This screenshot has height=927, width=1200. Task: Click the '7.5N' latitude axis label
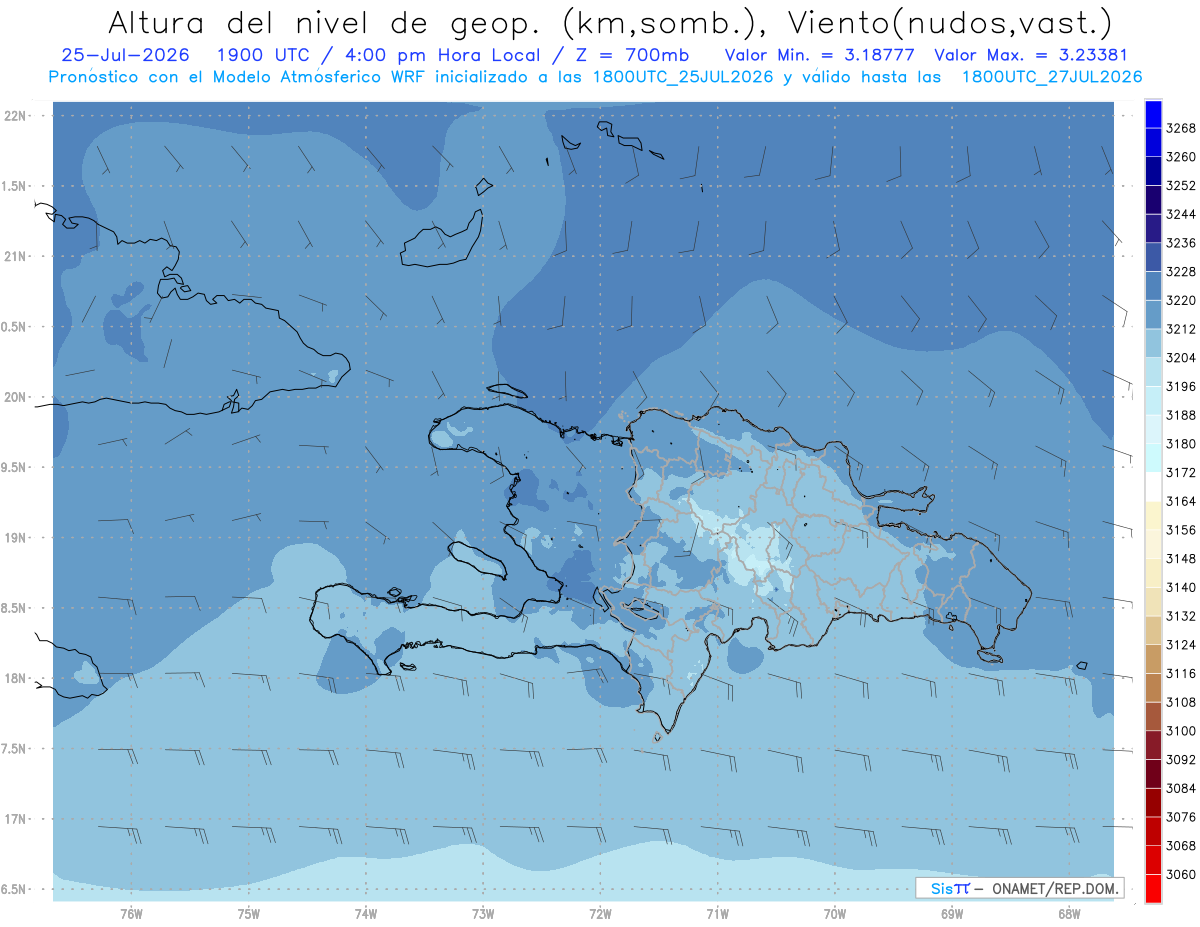(x=15, y=749)
